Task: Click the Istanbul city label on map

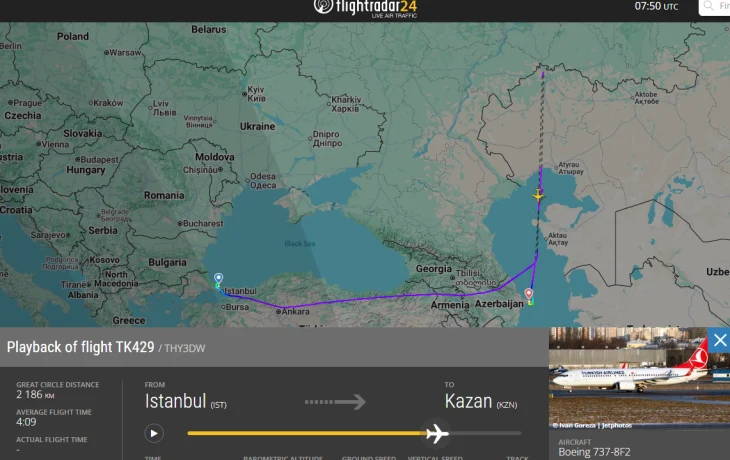Action: [x=240, y=291]
